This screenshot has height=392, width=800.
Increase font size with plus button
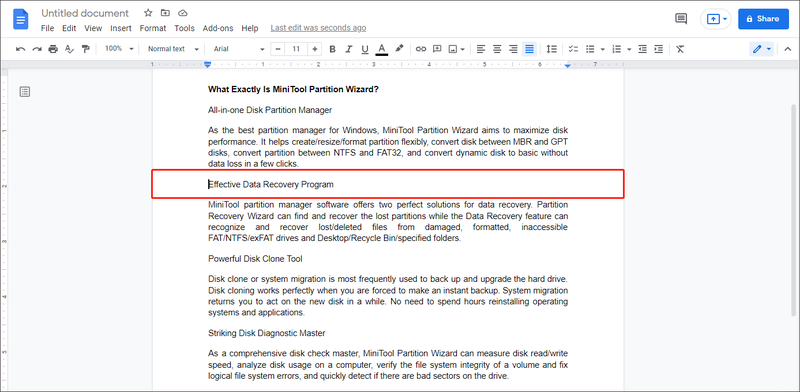tap(315, 49)
